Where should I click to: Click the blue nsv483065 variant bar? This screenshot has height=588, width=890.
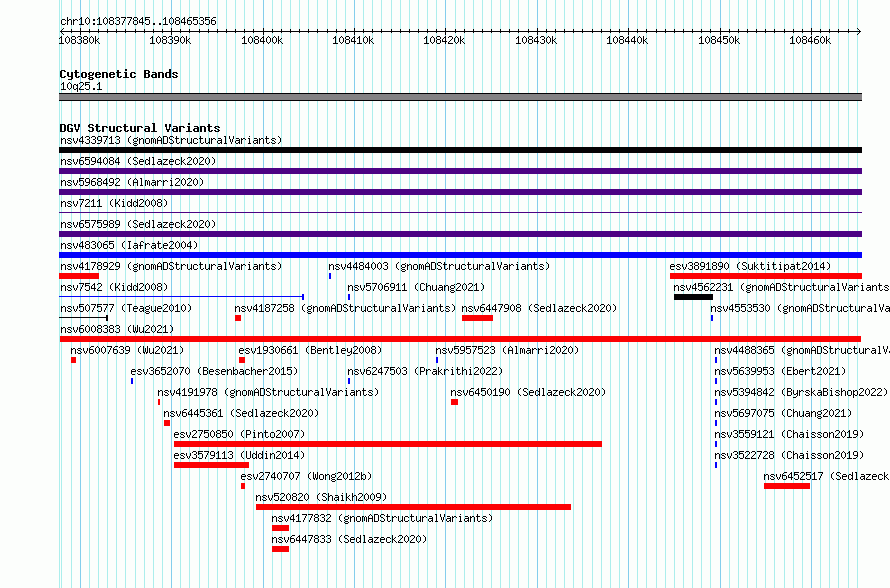click(460, 255)
